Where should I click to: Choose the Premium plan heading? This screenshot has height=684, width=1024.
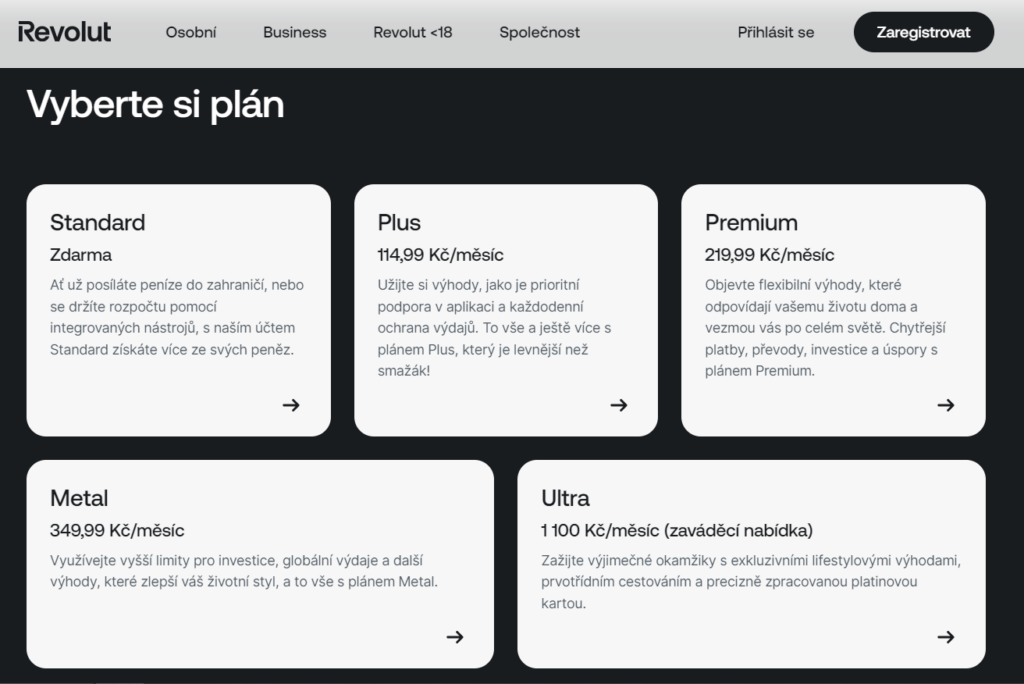click(751, 222)
